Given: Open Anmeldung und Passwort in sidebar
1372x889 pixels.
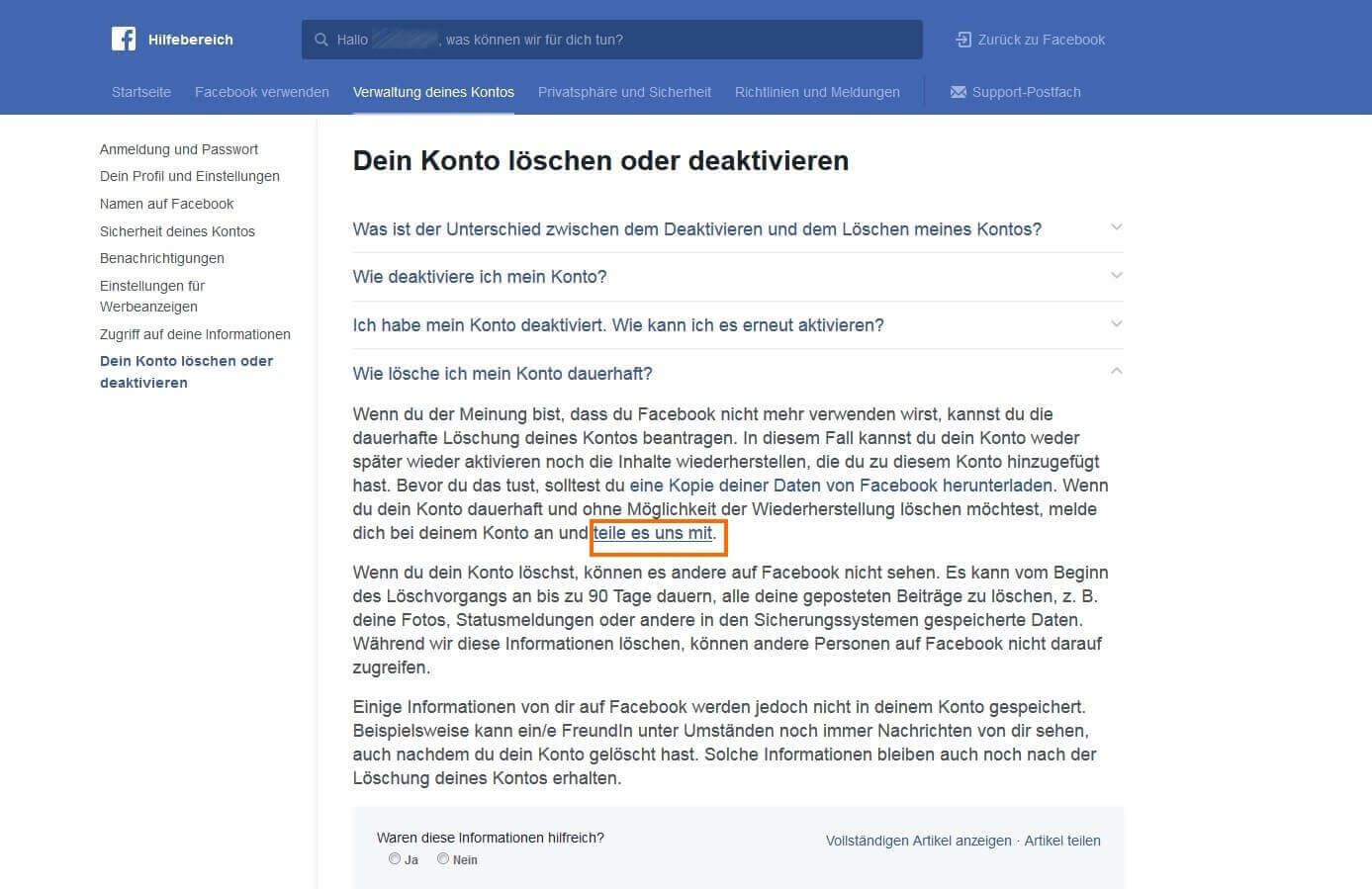Looking at the screenshot, I should pos(179,149).
